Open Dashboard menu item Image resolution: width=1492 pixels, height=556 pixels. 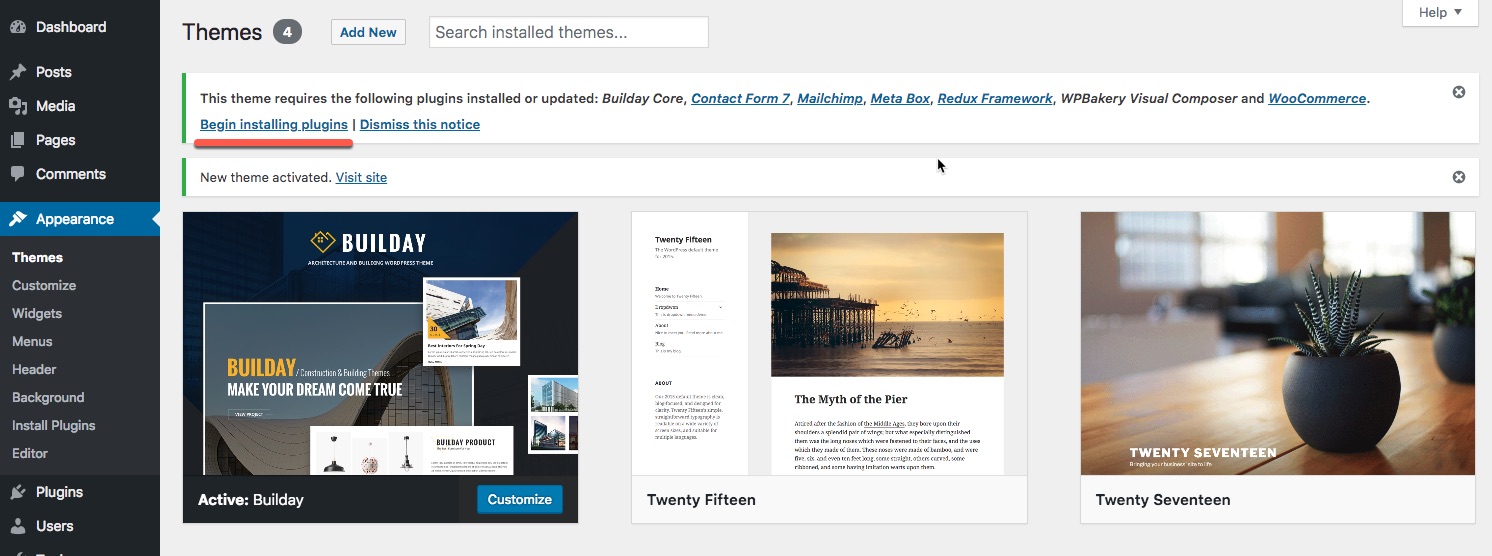click(x=80, y=27)
